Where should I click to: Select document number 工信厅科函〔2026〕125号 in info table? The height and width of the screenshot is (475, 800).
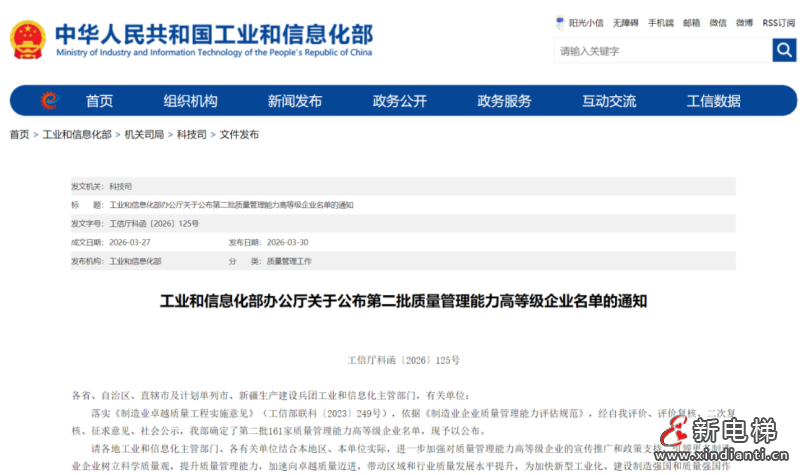(154, 223)
